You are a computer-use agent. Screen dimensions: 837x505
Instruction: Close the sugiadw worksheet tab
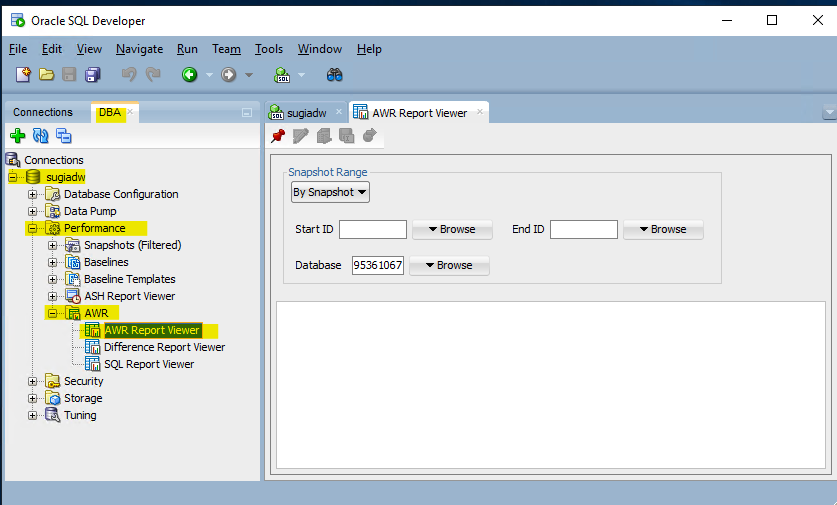coord(338,112)
